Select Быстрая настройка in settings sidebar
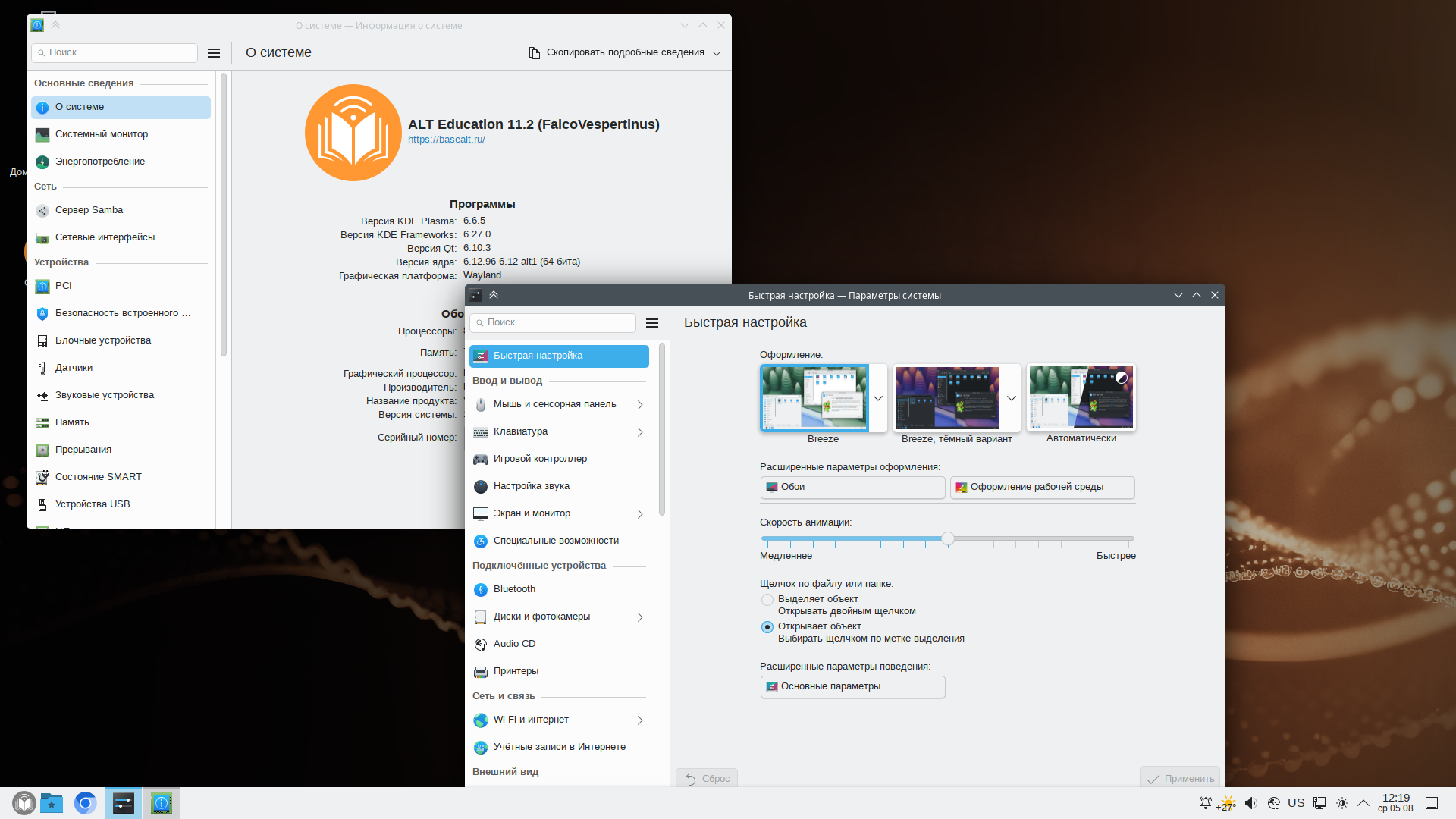The image size is (1456, 819). click(559, 356)
